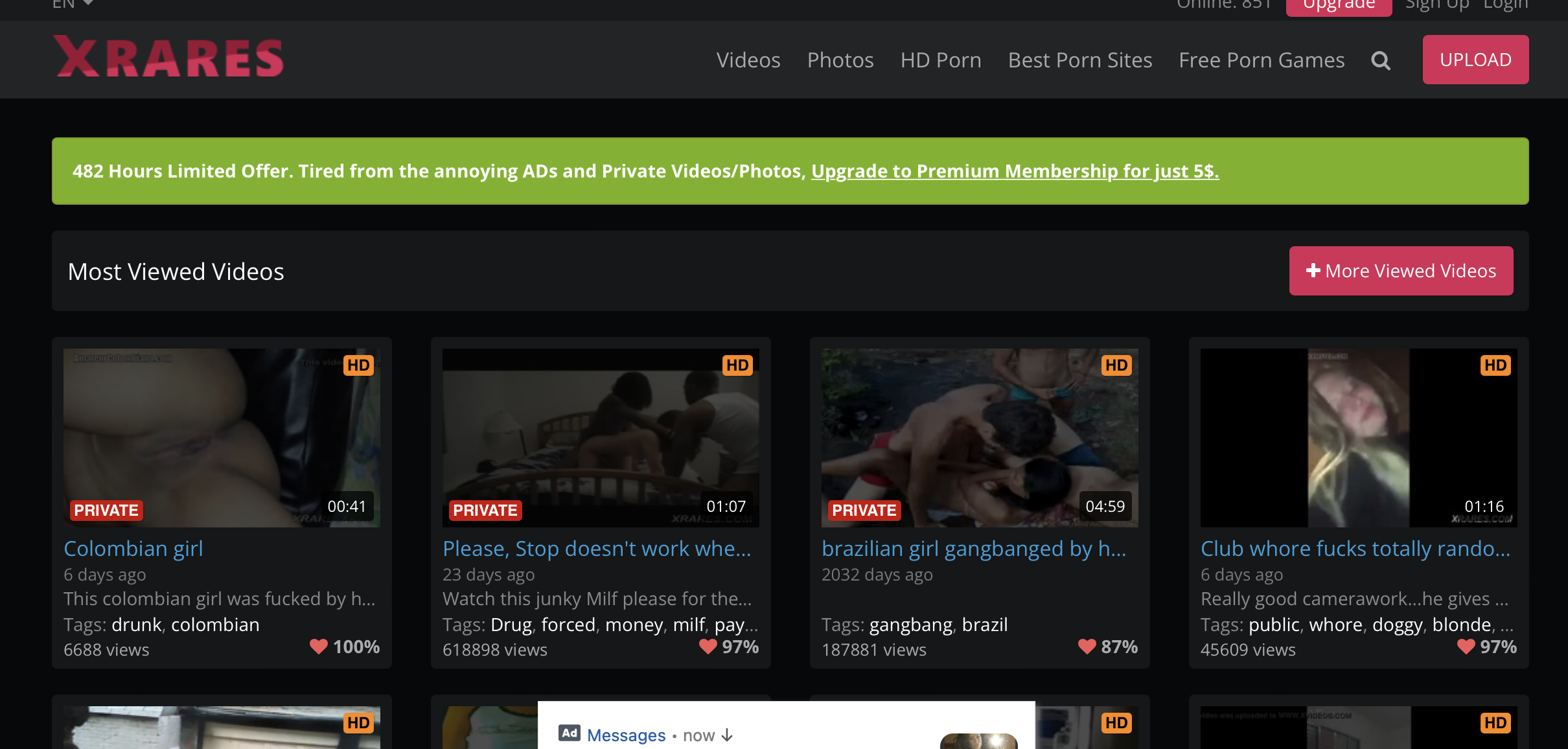Click the '45609 views' text
The width and height of the screenshot is (1568, 749).
[x=1248, y=650]
